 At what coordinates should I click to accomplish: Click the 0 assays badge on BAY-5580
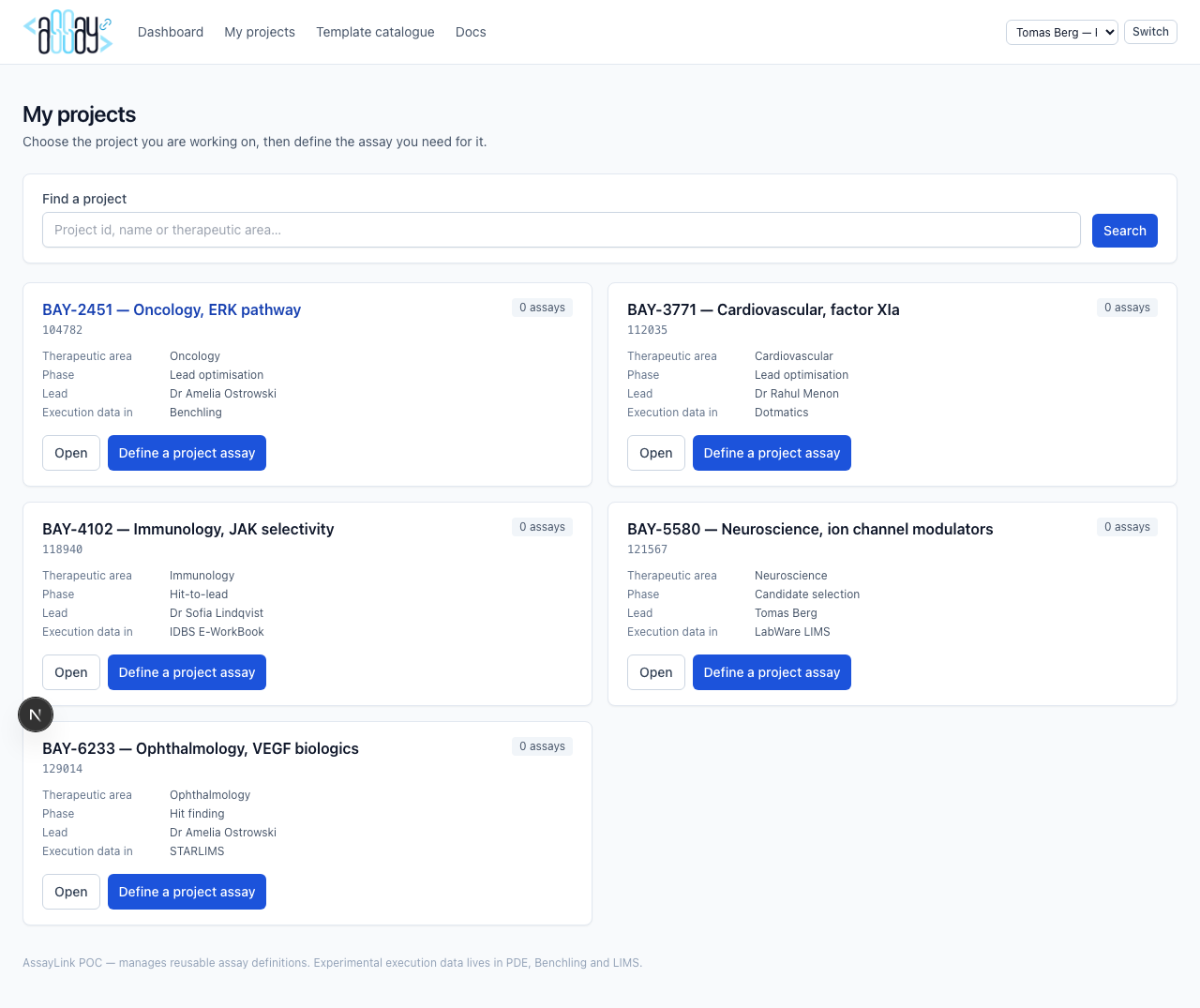1127,527
